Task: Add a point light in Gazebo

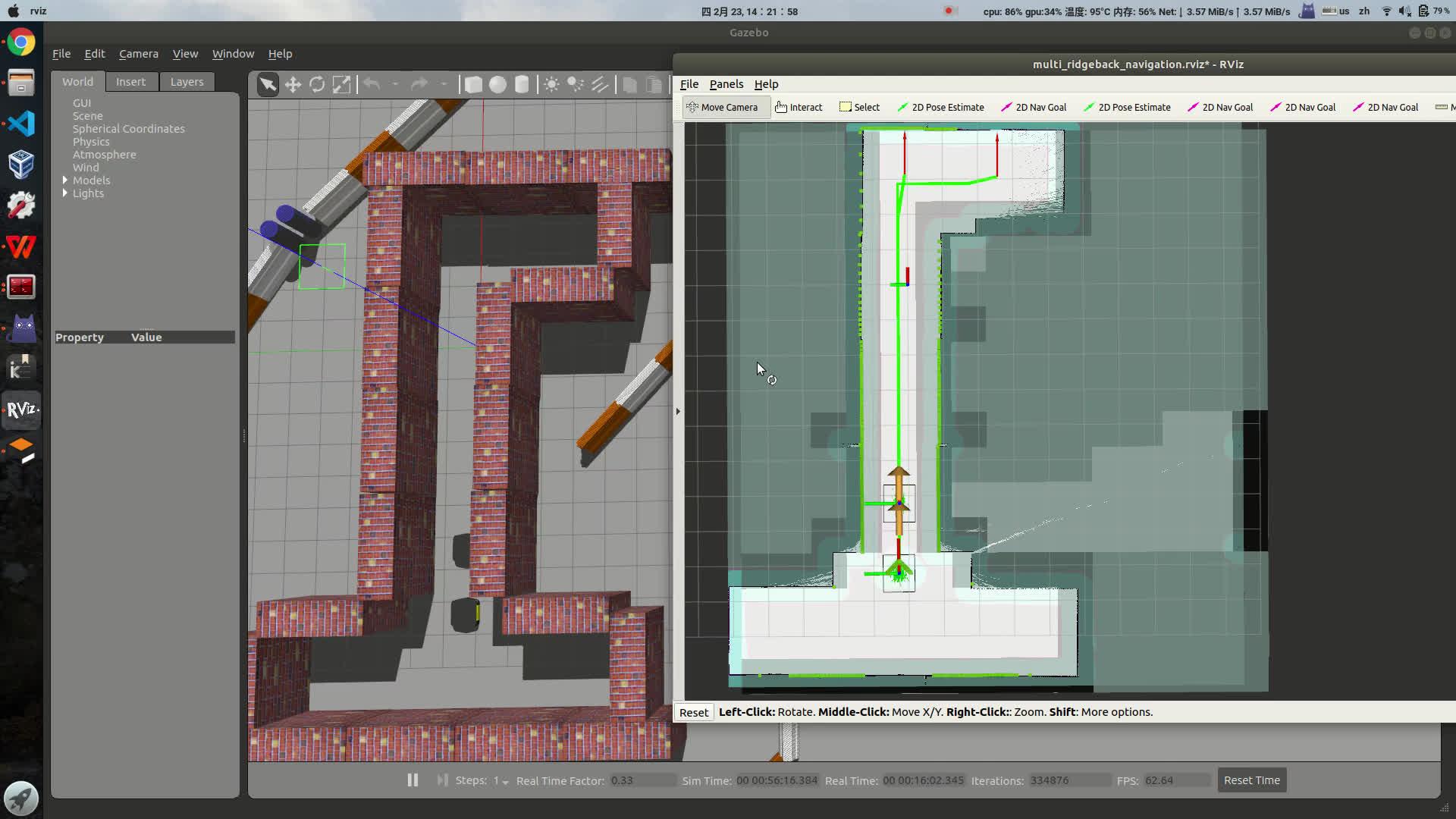Action: pos(551,84)
